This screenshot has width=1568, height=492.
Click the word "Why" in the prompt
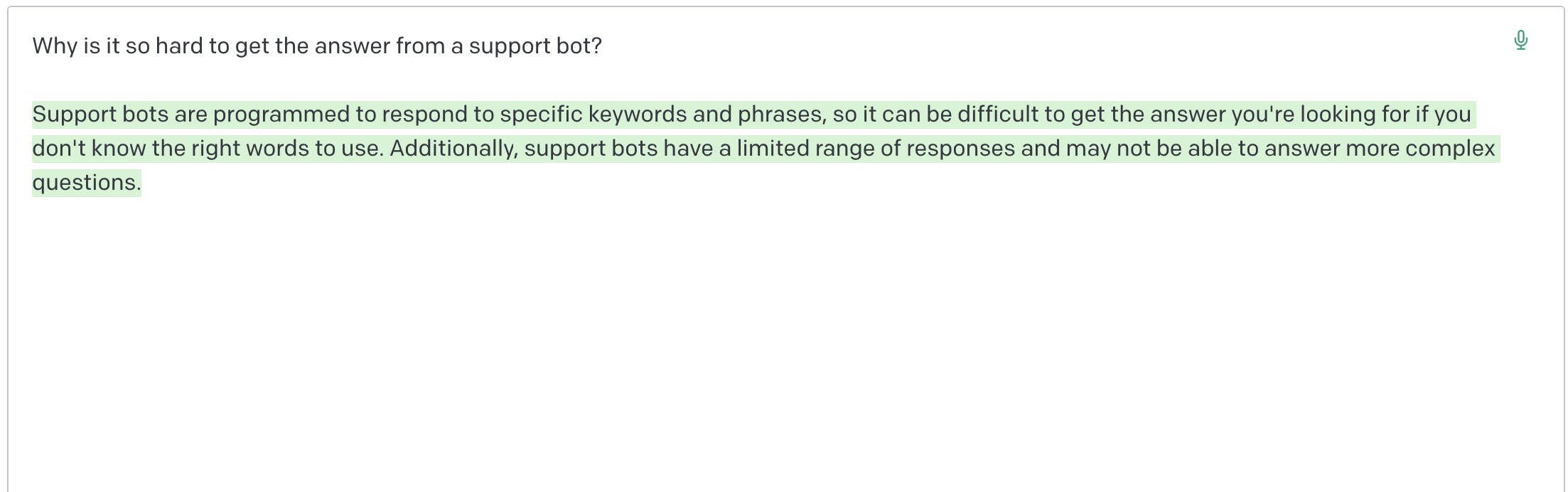click(x=55, y=46)
